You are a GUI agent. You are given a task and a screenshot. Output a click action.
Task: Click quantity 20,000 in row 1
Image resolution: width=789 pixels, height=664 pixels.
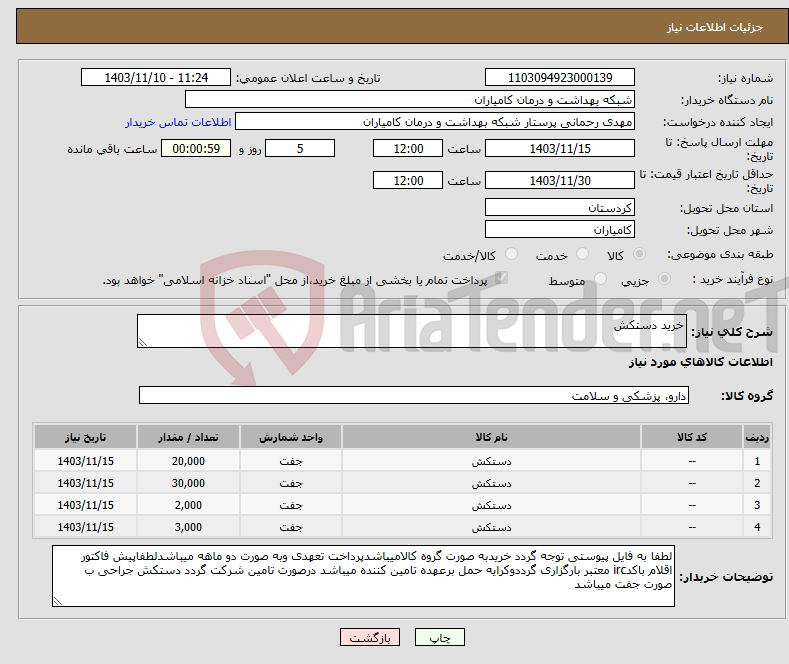[188, 461]
